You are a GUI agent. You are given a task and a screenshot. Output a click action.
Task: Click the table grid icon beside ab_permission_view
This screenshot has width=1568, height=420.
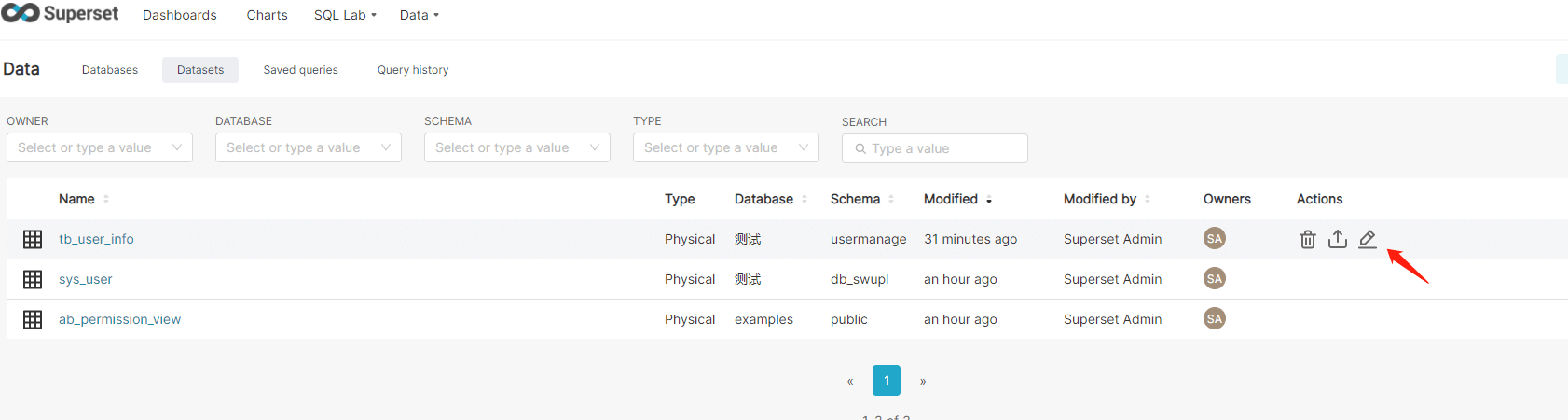33,319
